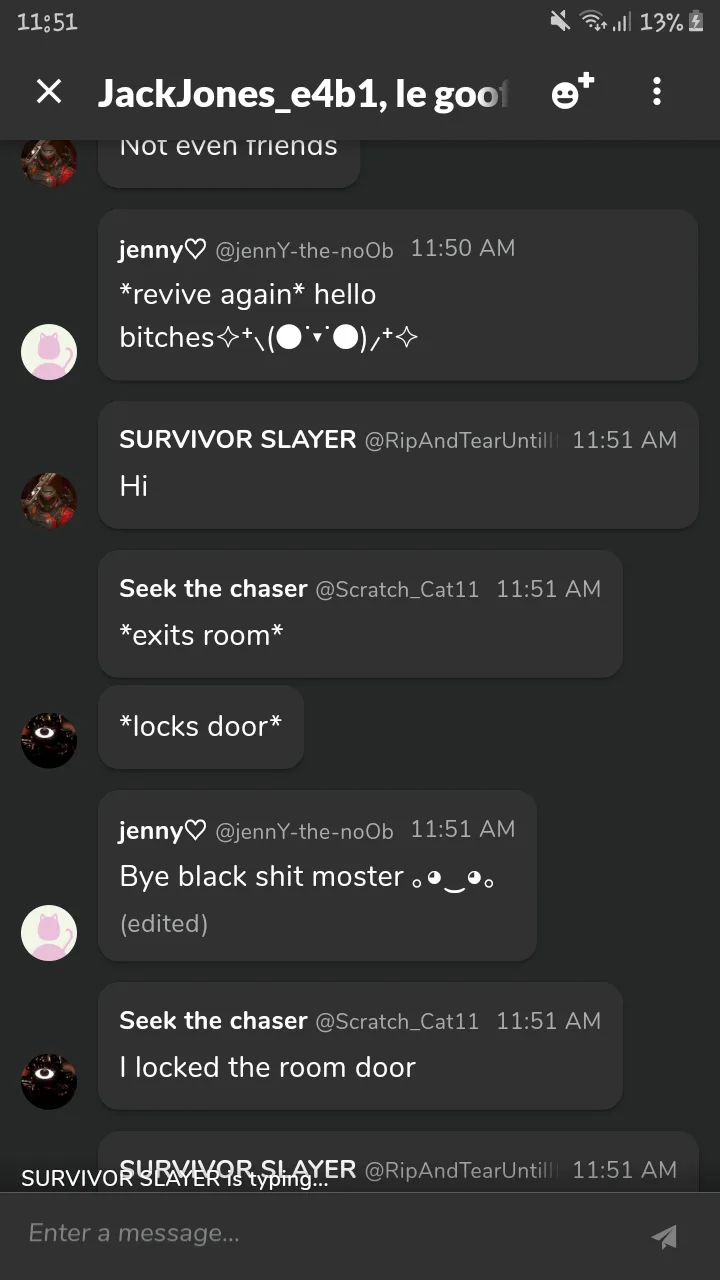Viewport: 720px width, 1280px height.
Task: Tap the "(edited)" label on jenny's message
Action: pyautogui.click(x=164, y=924)
